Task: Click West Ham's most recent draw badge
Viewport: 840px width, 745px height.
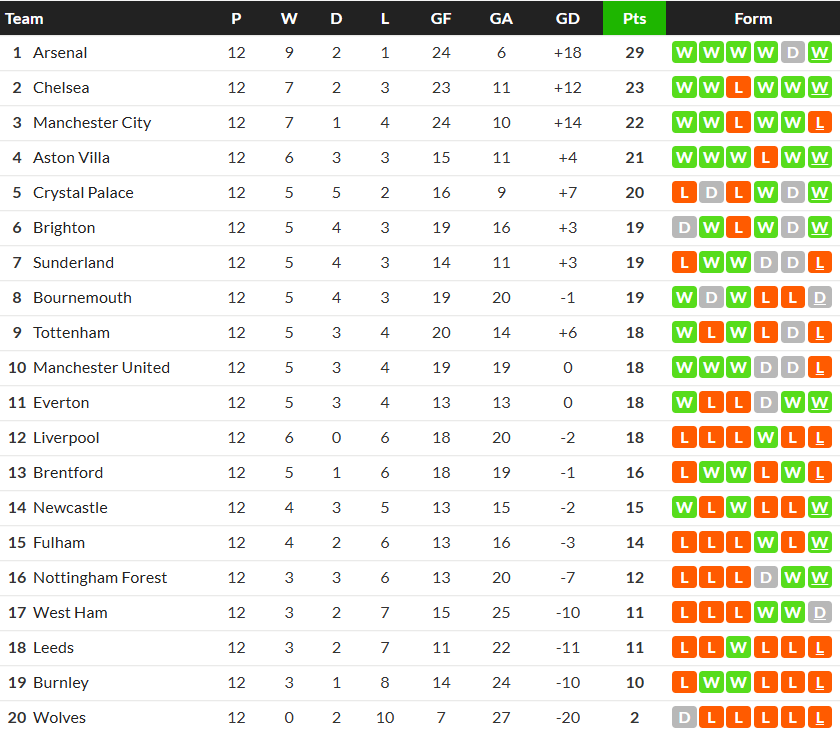Action: 820,613
